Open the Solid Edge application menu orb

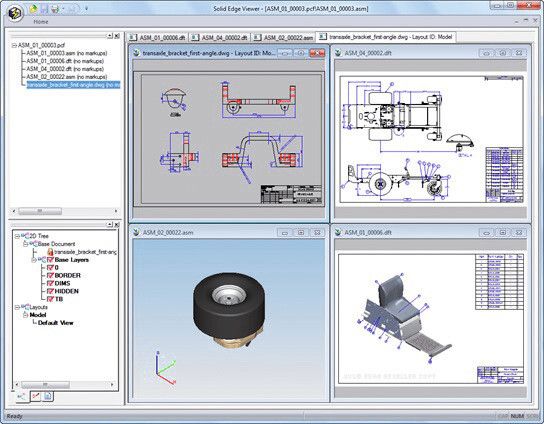(x=15, y=14)
